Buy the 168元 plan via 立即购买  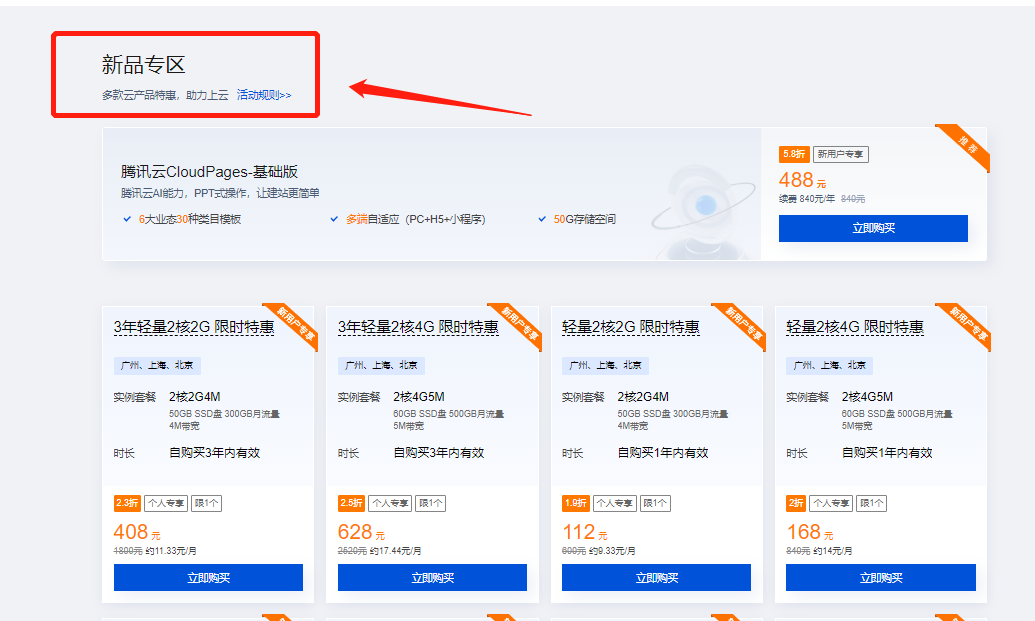pyautogui.click(x=881, y=577)
